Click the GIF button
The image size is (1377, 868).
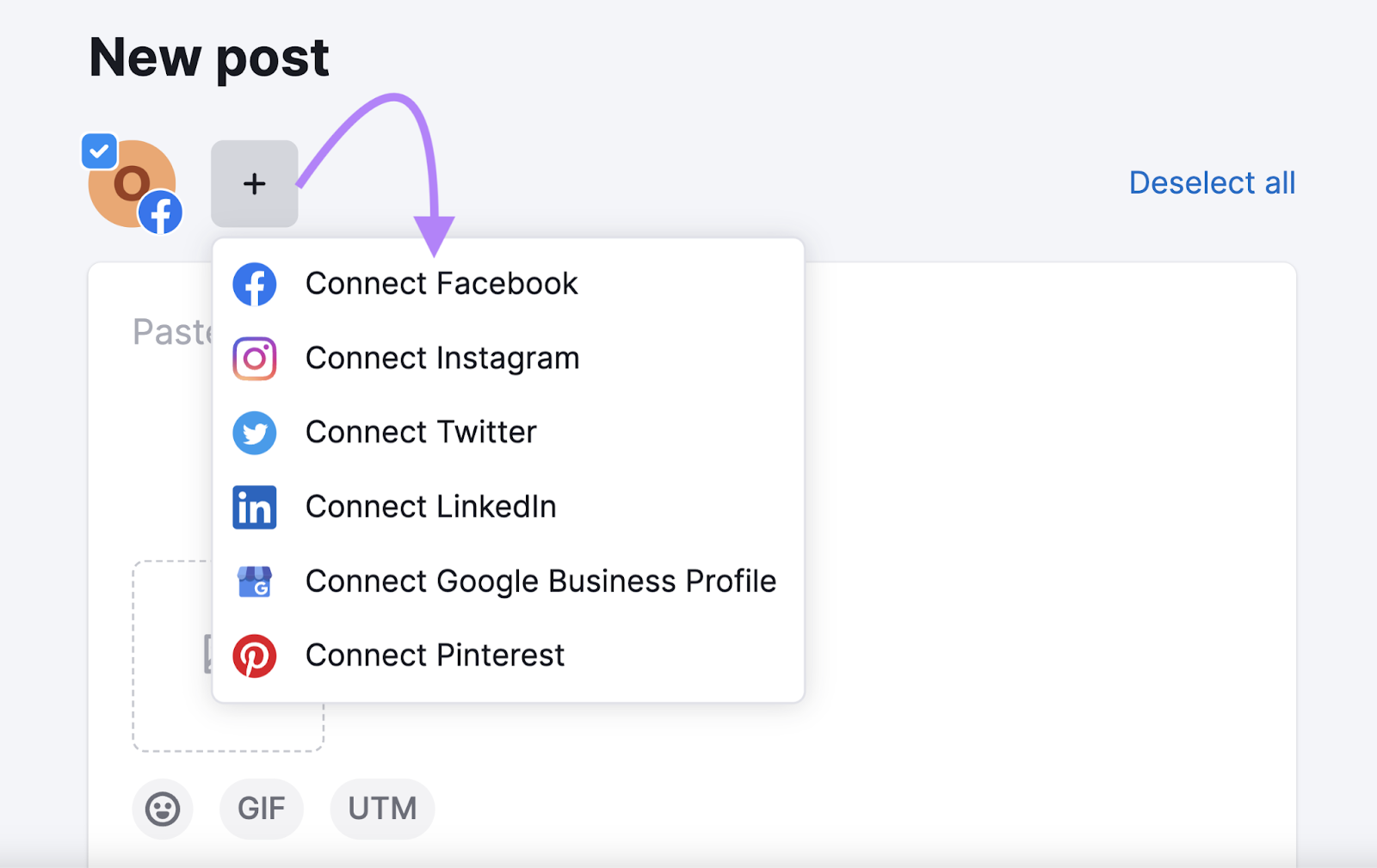[261, 808]
